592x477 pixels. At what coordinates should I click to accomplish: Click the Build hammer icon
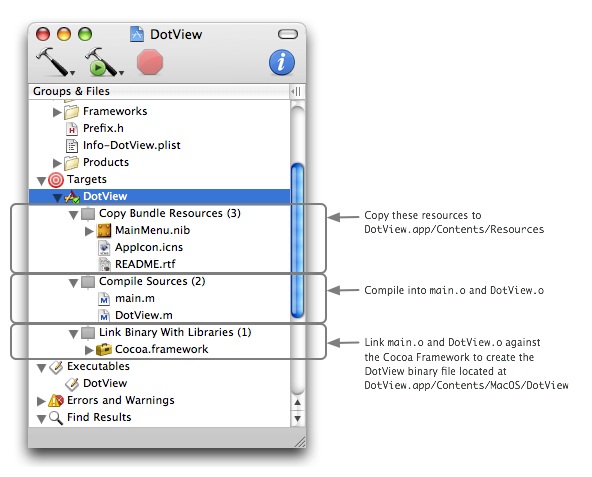[52, 61]
